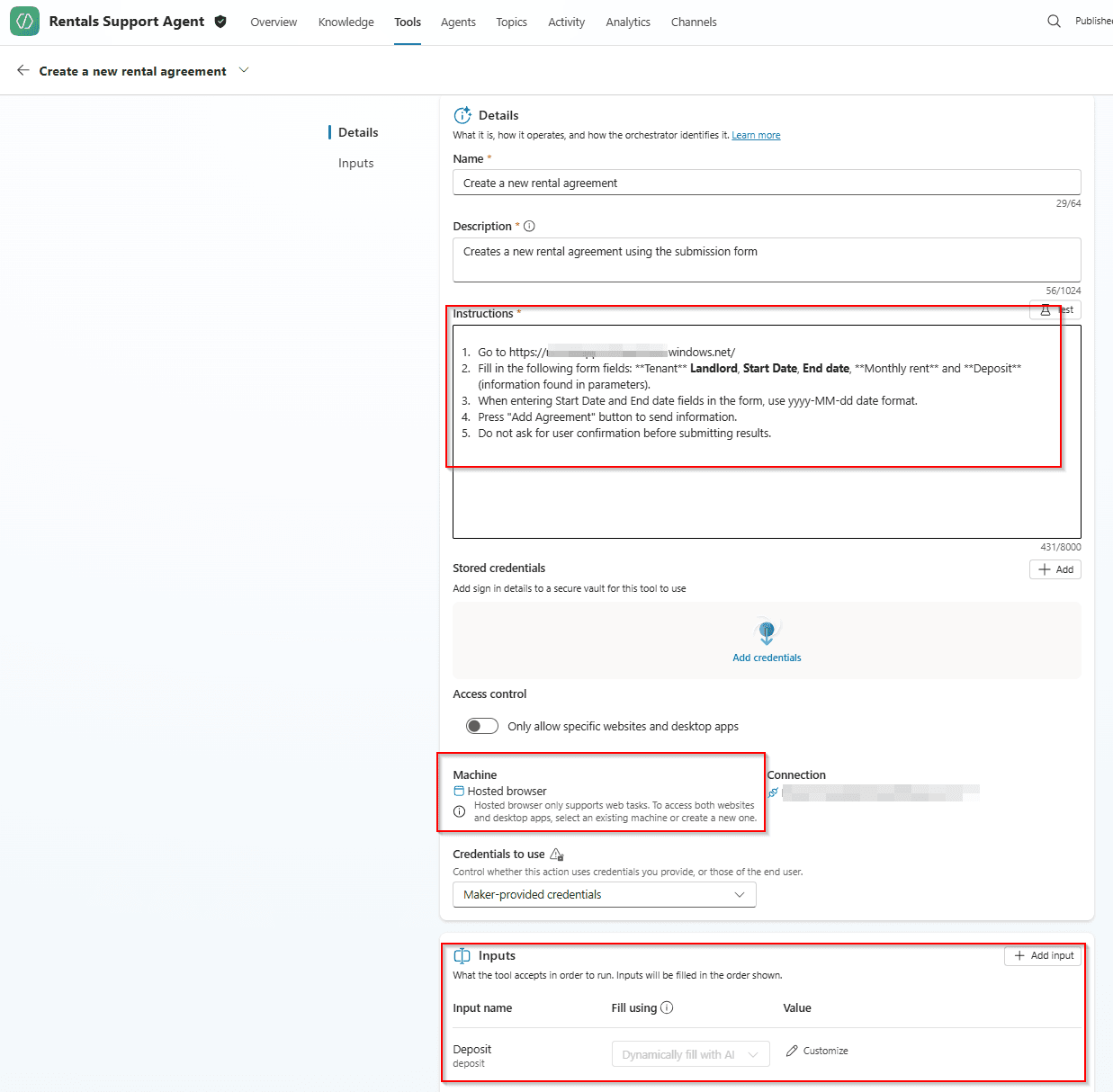Click the Rentals Support Agent logo icon
The height and width of the screenshot is (1092, 1113).
[x=24, y=22]
